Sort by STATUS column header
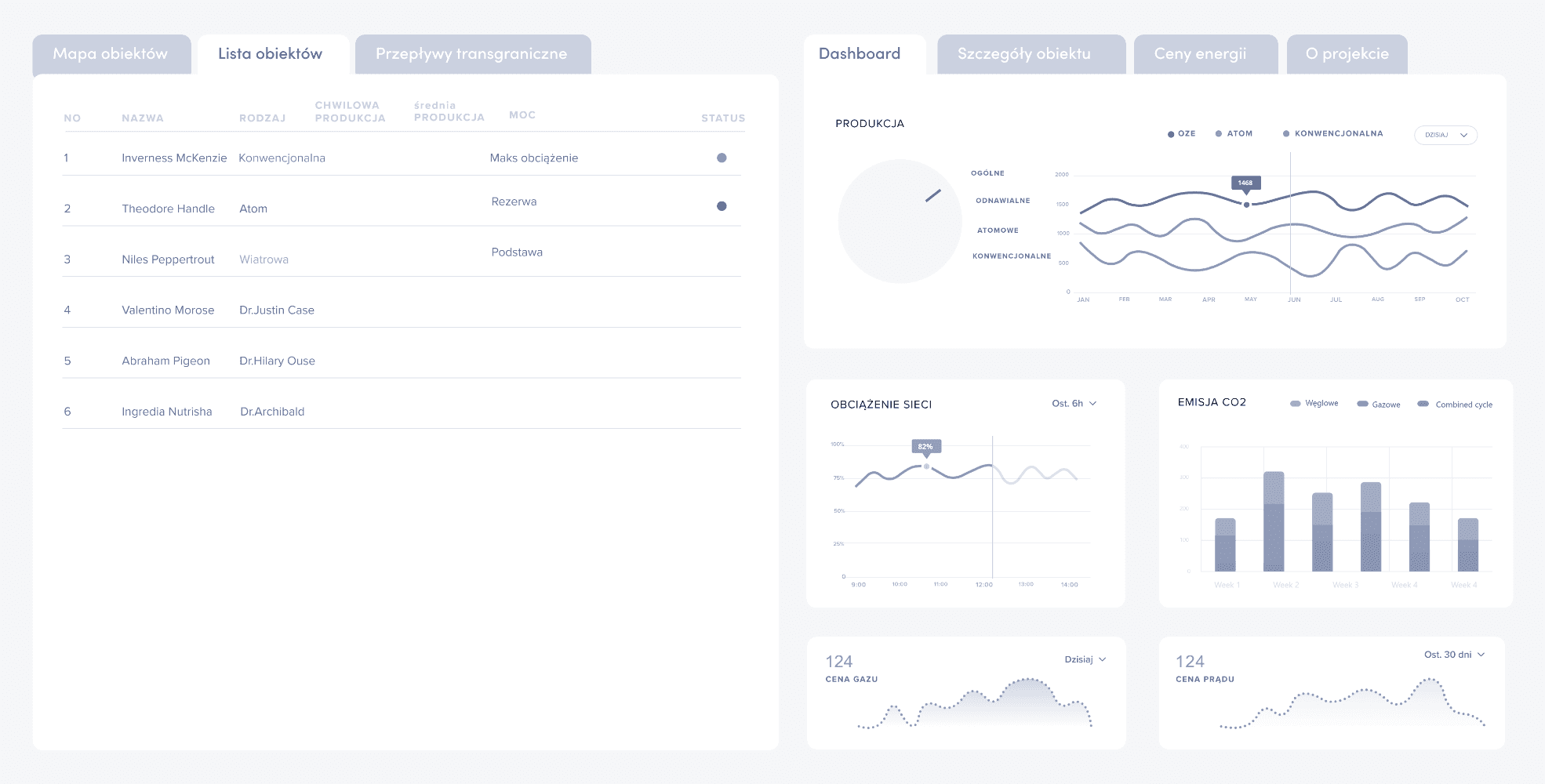 pos(723,118)
